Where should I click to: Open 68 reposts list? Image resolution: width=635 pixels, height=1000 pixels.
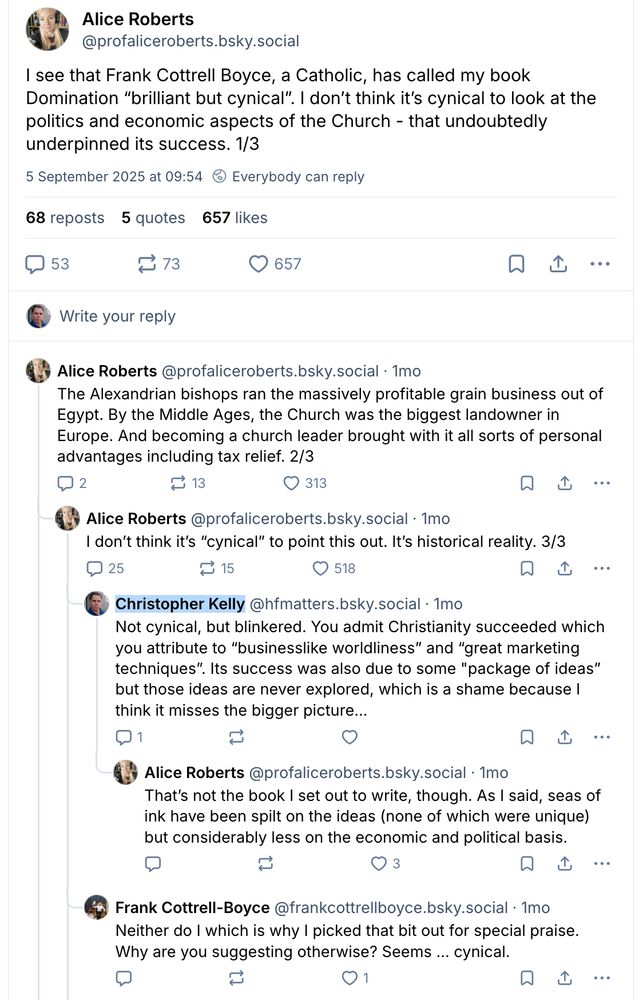pos(65,217)
